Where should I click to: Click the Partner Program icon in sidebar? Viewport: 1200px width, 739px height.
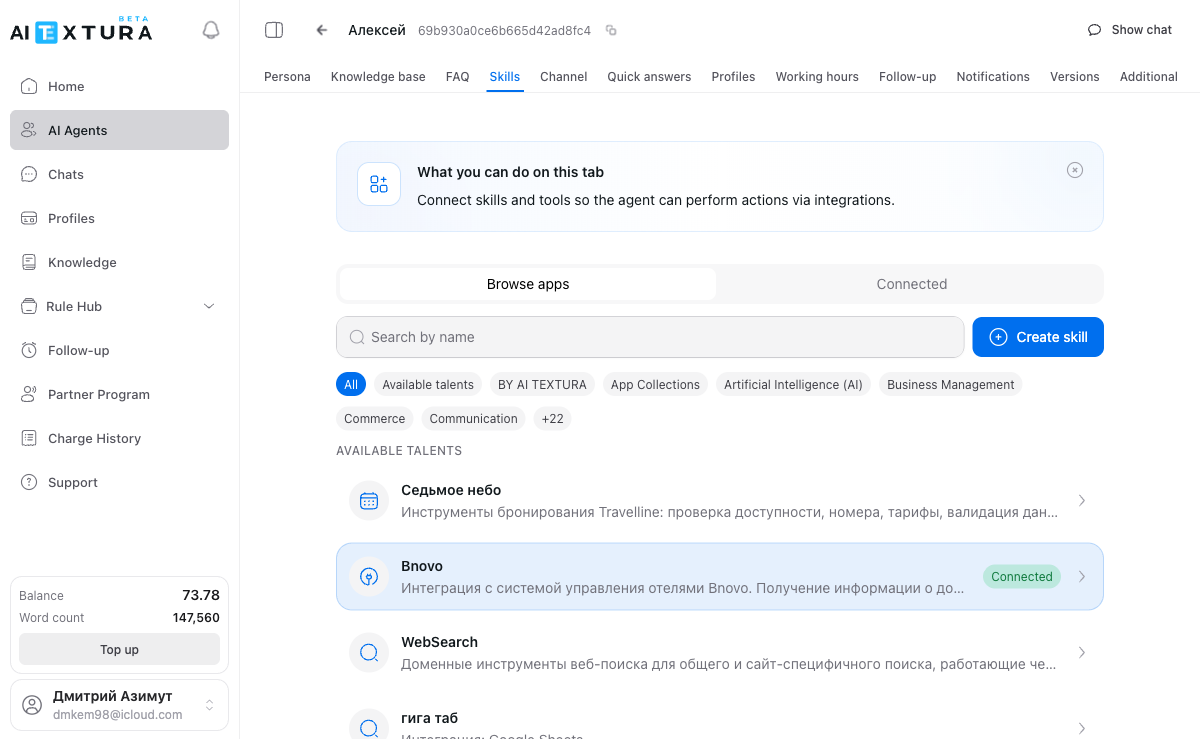click(x=30, y=394)
